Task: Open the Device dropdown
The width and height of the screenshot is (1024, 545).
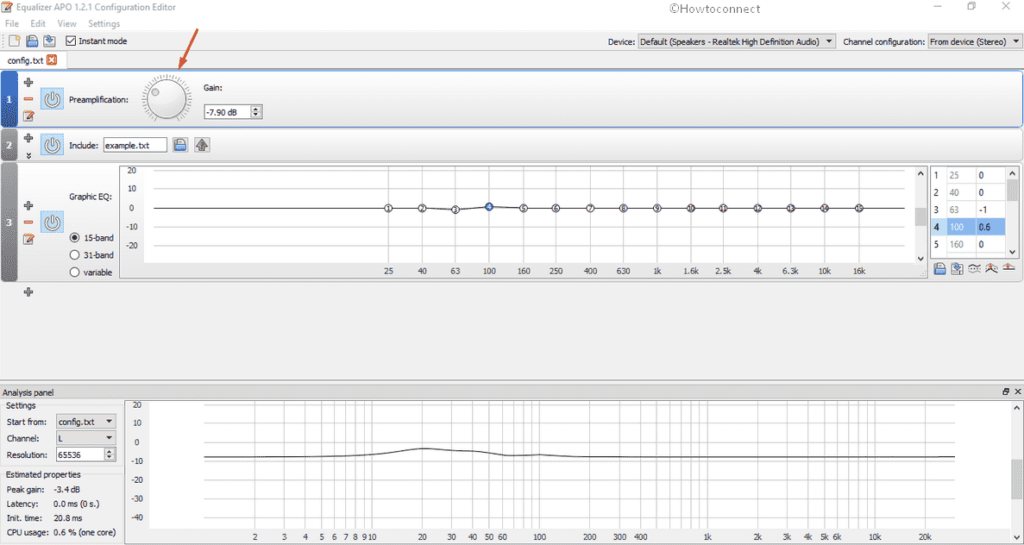Action: 737,41
